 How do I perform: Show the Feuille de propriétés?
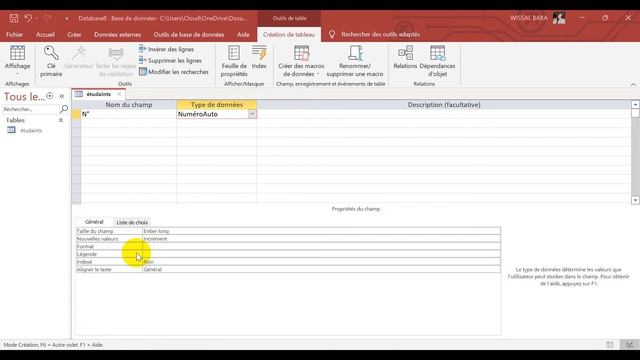(x=234, y=61)
